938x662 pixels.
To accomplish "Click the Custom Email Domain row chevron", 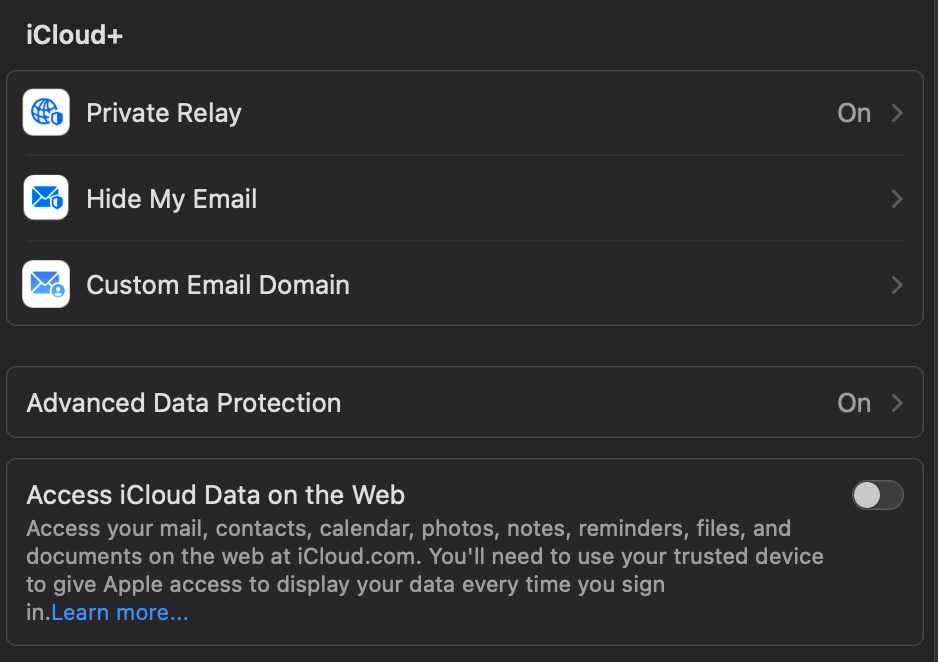I will pos(897,285).
